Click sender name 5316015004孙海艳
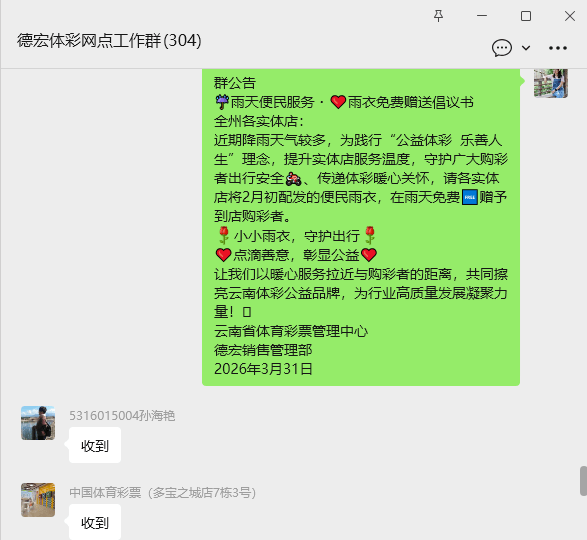The height and width of the screenshot is (540, 587). pos(122,416)
